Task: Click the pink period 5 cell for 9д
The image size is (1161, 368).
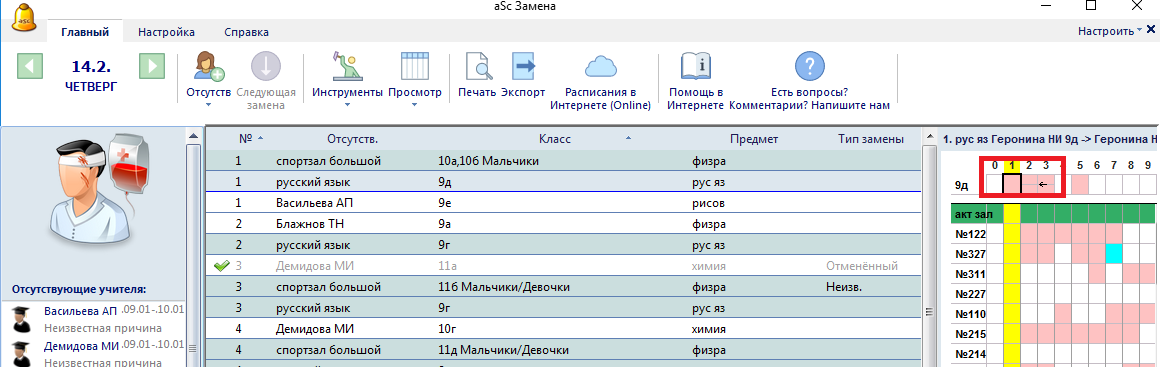Action: (1080, 184)
